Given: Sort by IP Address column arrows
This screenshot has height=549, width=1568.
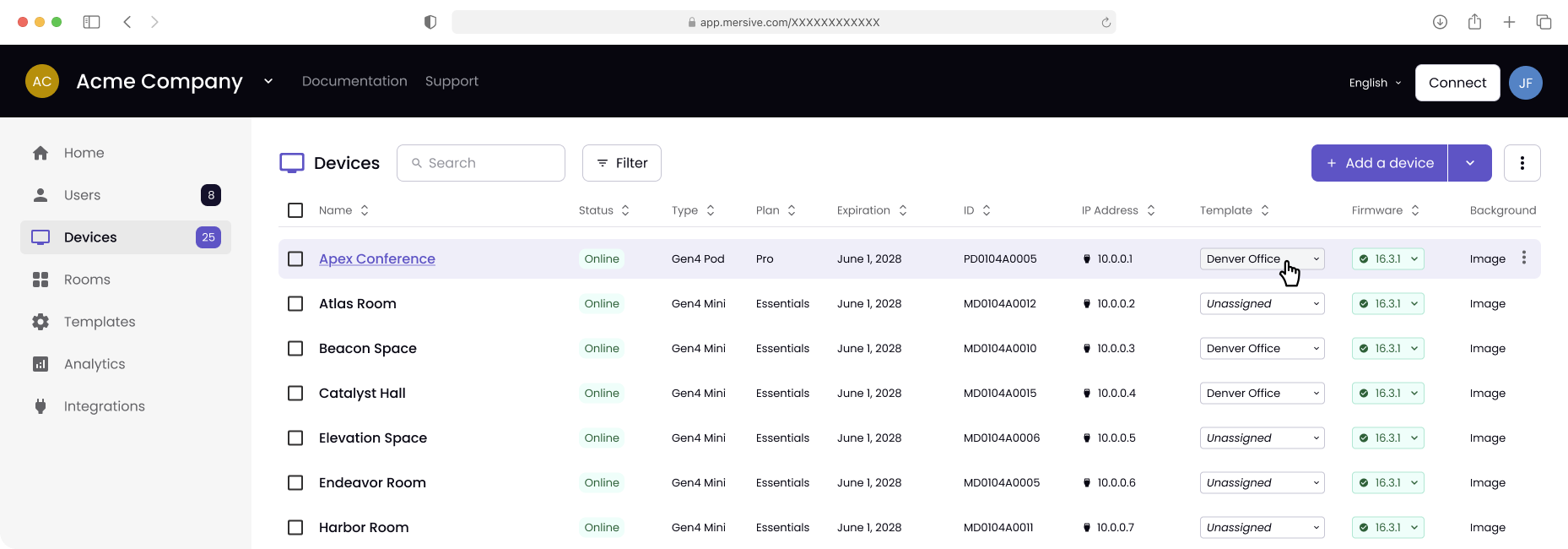Looking at the screenshot, I should click(x=1151, y=210).
